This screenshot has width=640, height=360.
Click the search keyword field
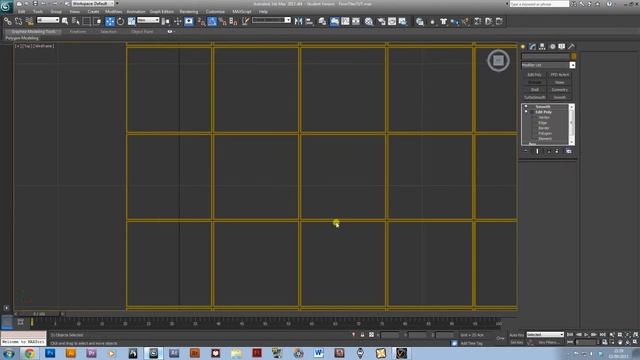(x=539, y=4)
